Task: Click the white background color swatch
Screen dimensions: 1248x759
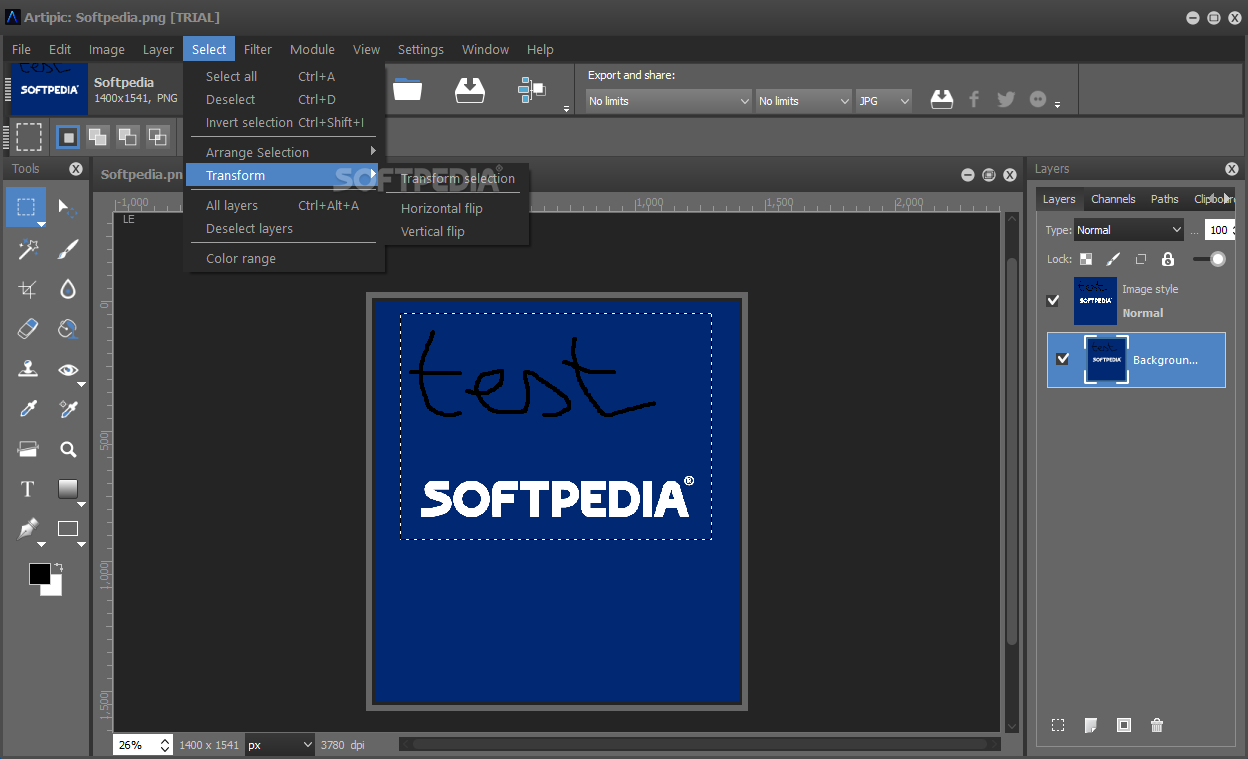Action: pyautogui.click(x=54, y=588)
